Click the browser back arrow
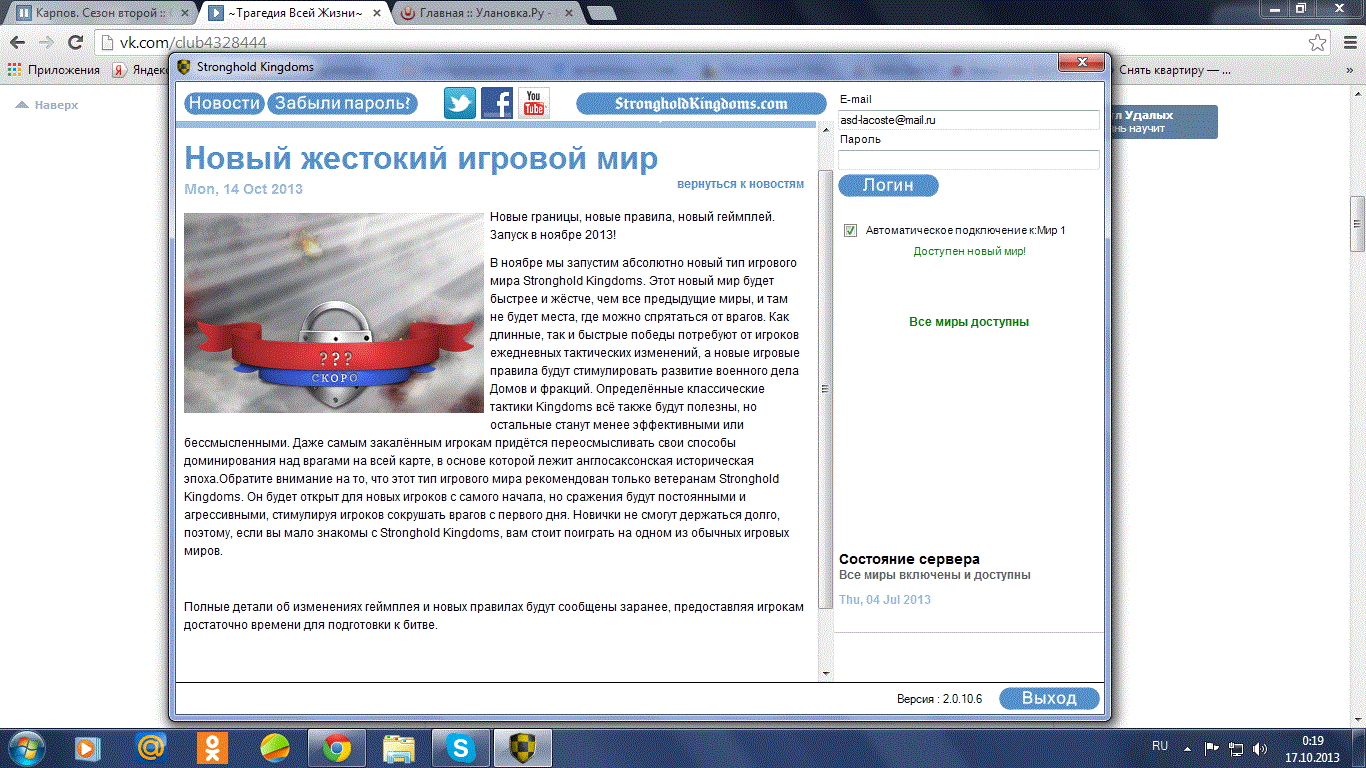Image resolution: width=1366 pixels, height=768 pixels. pyautogui.click(x=19, y=42)
